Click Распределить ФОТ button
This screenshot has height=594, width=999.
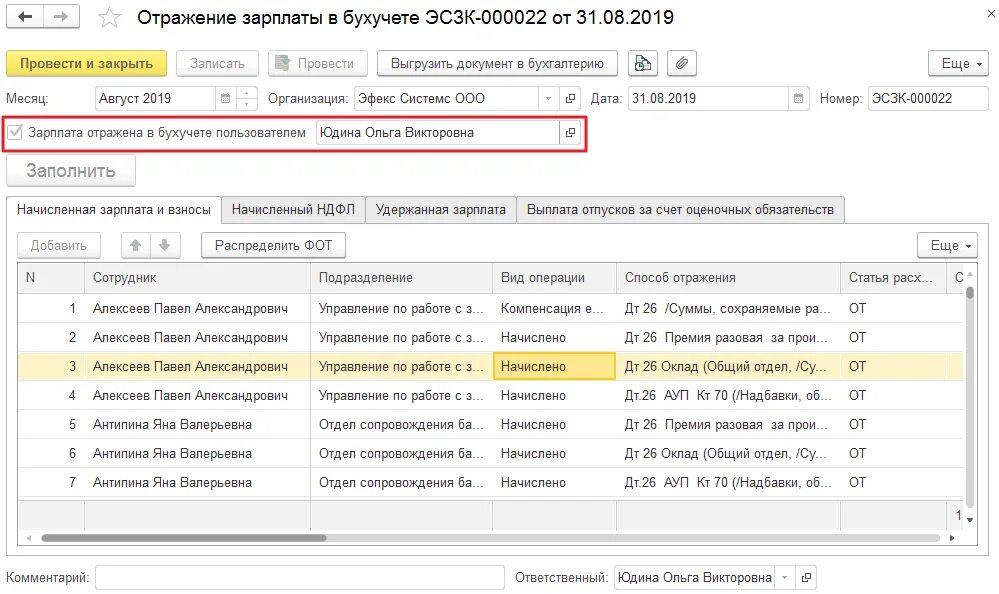(x=273, y=245)
